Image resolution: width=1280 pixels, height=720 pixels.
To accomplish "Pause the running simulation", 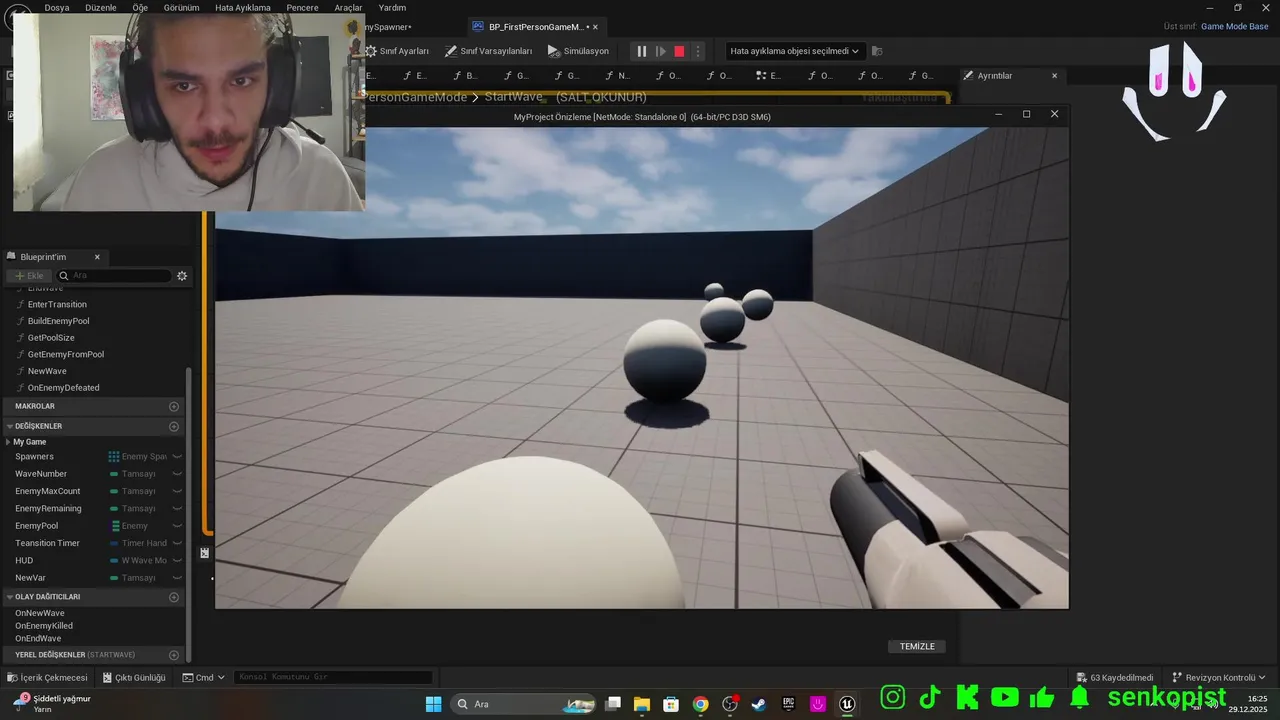I will click(x=642, y=51).
